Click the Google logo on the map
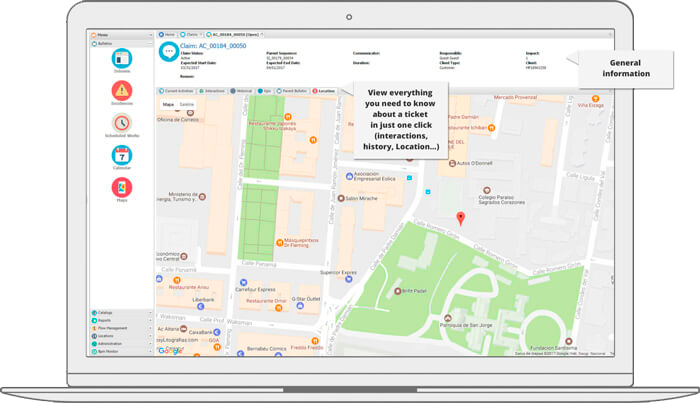The width and height of the screenshot is (700, 403). [x=170, y=351]
